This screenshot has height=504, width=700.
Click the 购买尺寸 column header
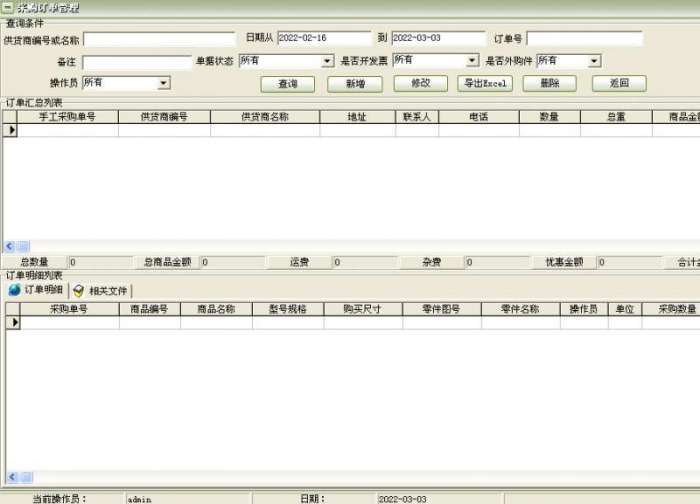(x=363, y=309)
